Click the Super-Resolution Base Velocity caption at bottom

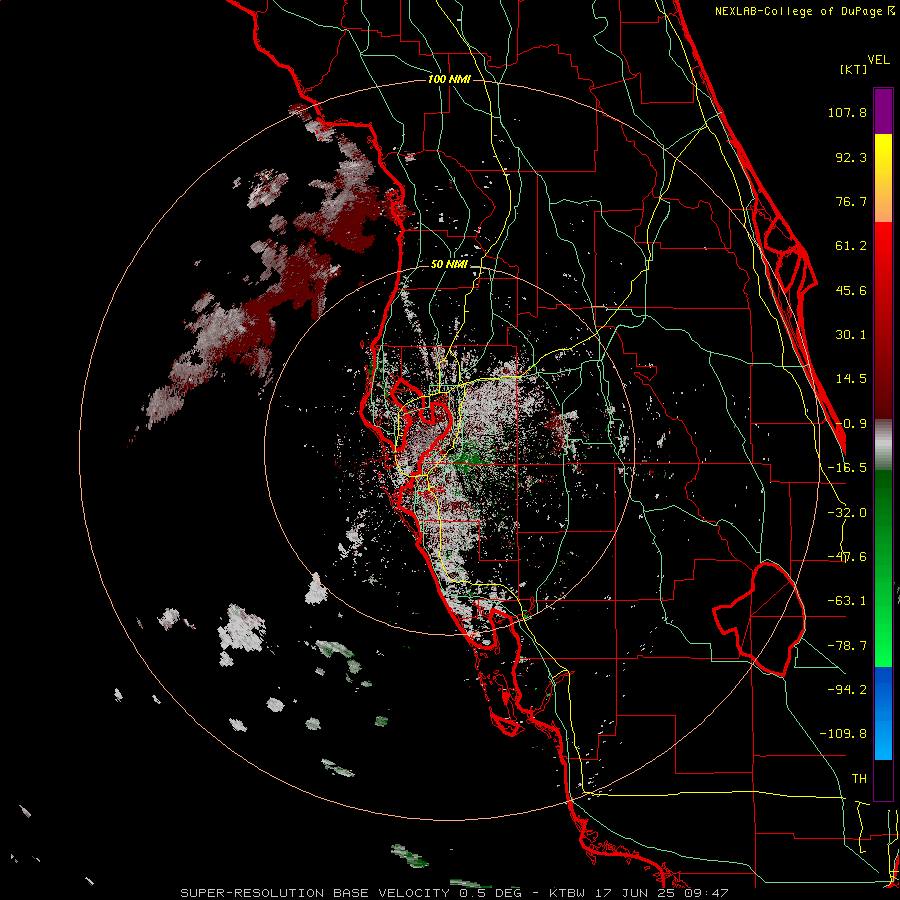(x=455, y=893)
